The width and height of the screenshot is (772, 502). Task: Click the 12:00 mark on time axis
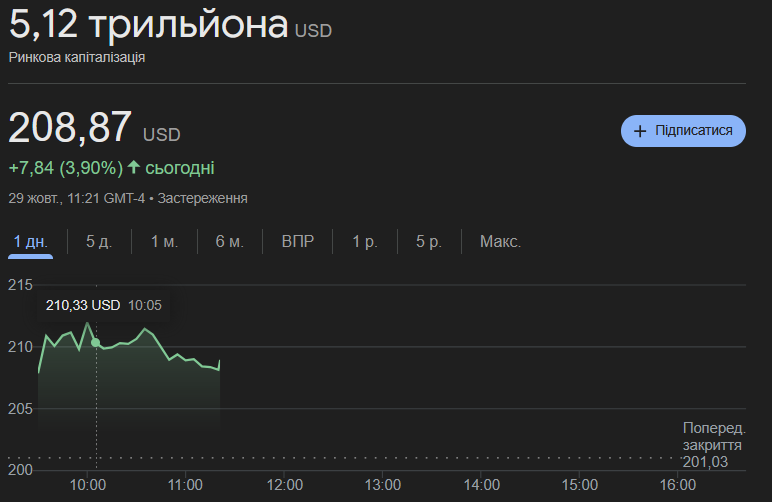(x=285, y=485)
